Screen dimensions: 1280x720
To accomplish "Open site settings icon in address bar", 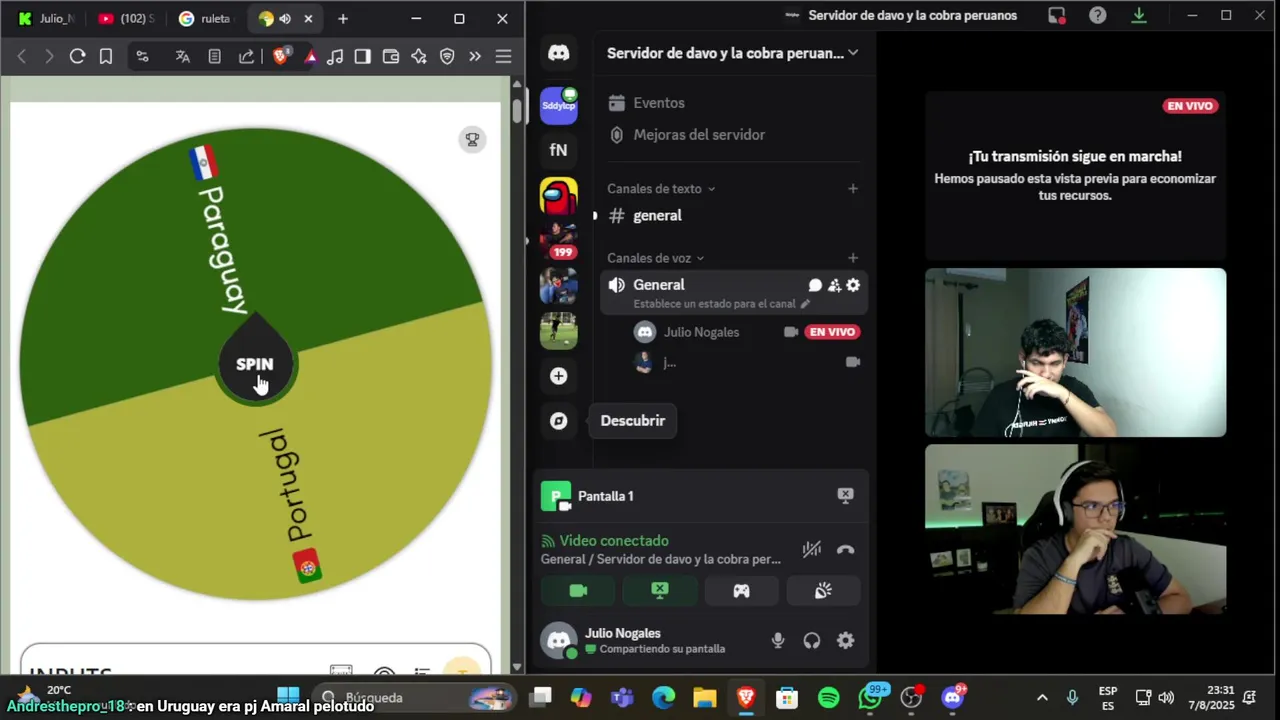I will (x=142, y=56).
